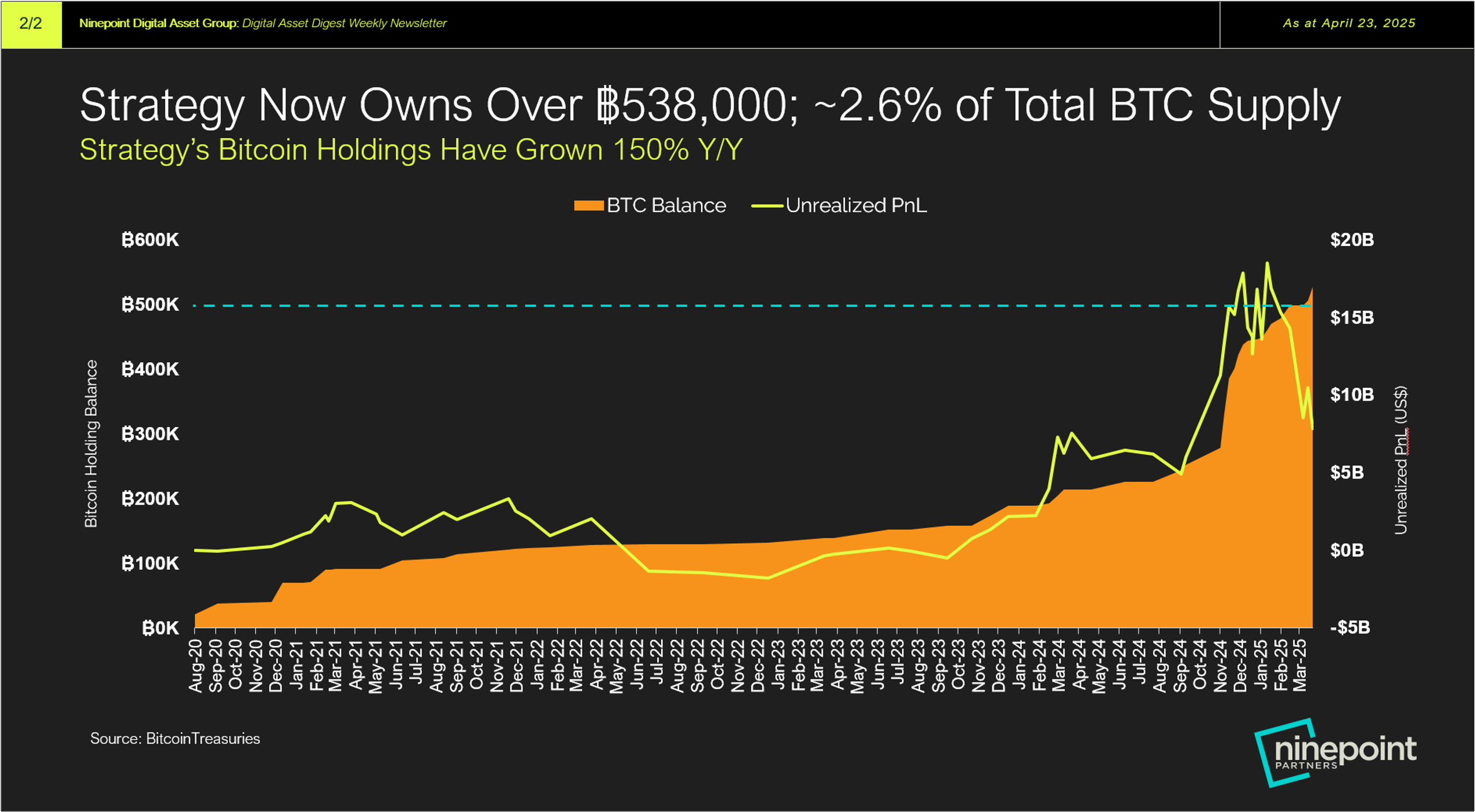Image resolution: width=1475 pixels, height=812 pixels.
Task: Click the Nov-24 x-axis tick label
Action: click(1220, 665)
